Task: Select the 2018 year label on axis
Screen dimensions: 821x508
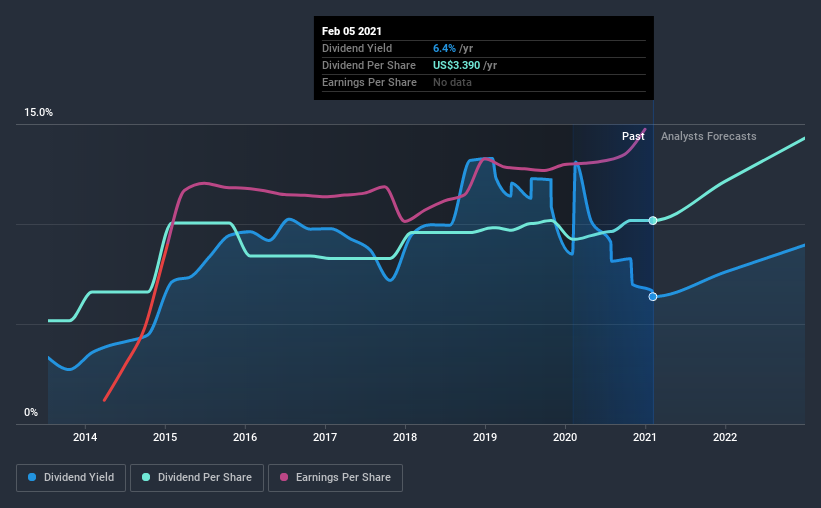Action: 405,437
